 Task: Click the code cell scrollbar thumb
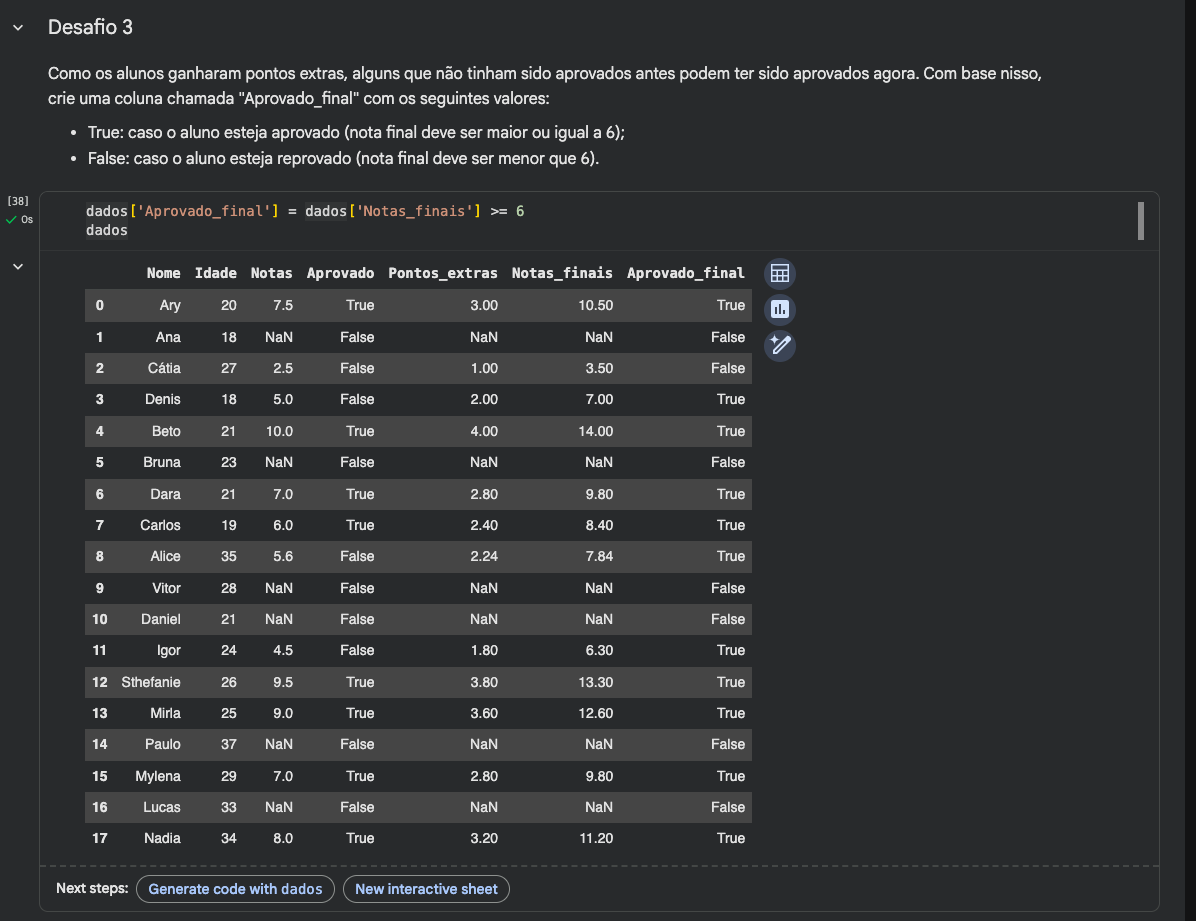coord(1140,221)
